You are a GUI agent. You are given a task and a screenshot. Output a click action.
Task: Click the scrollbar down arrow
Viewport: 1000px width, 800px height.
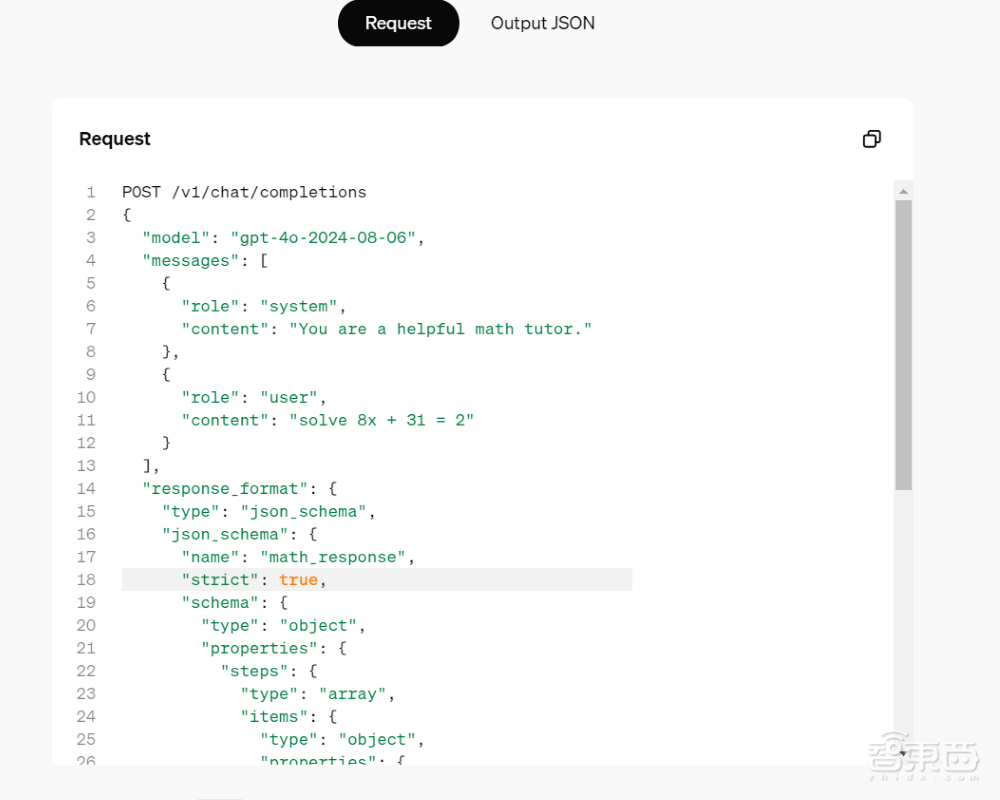903,753
